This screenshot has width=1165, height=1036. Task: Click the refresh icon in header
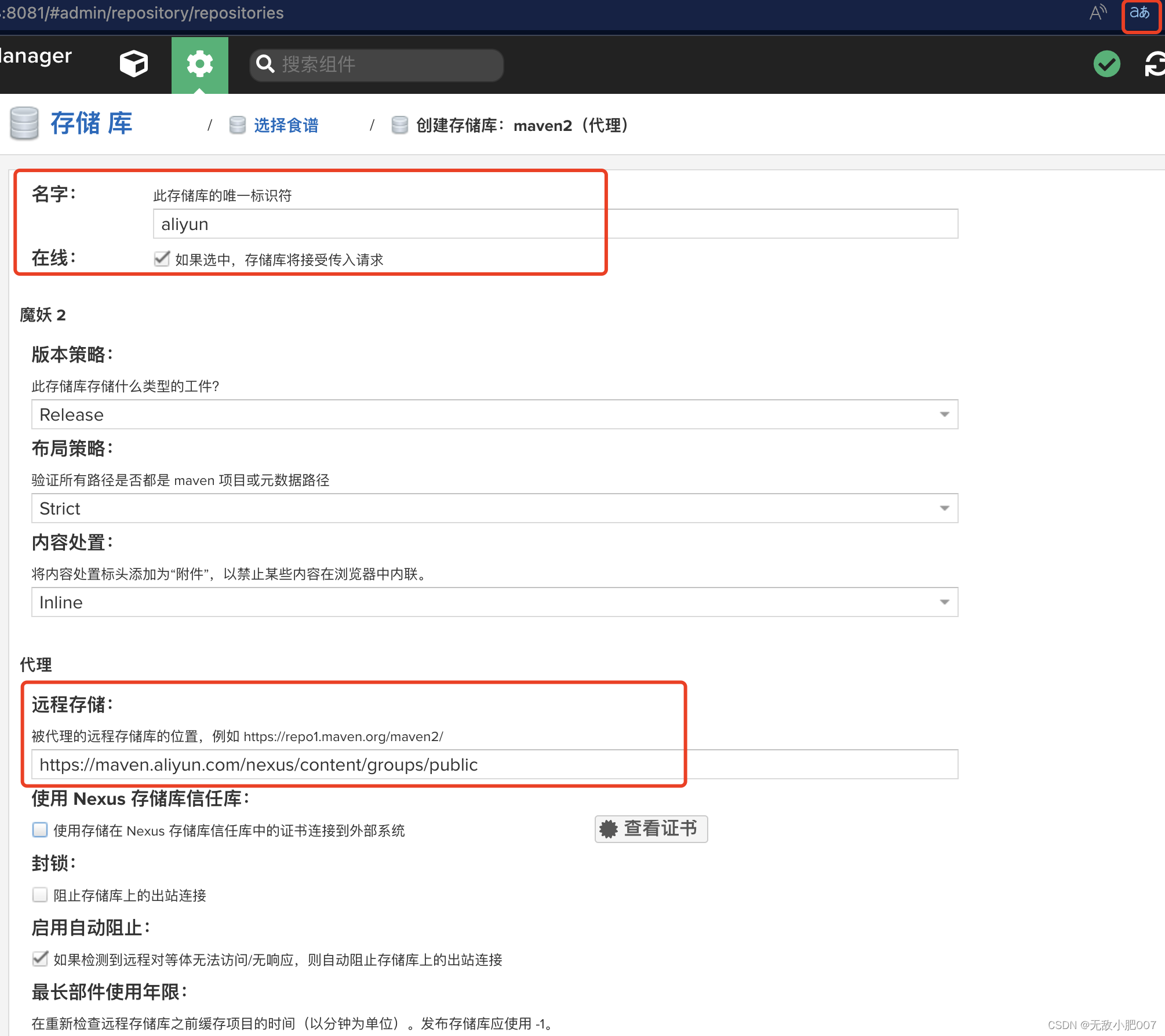click(x=1155, y=64)
